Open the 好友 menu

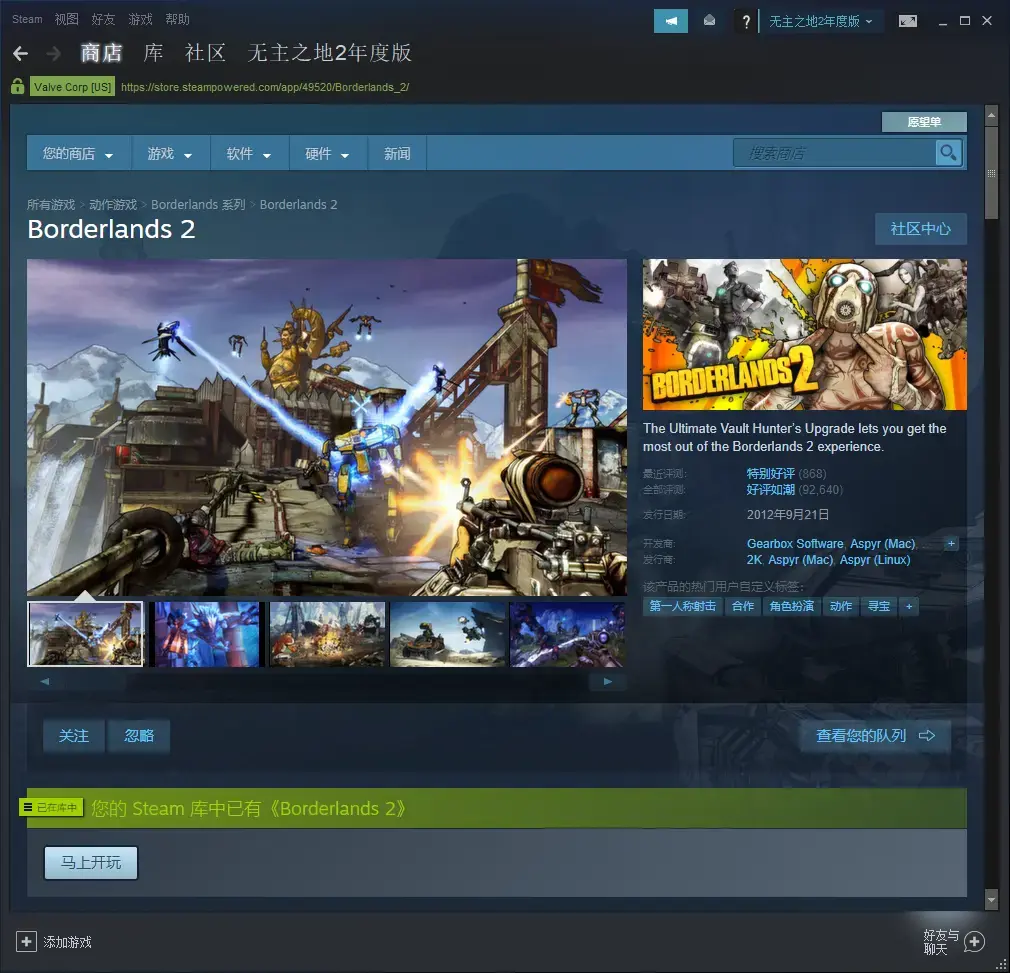[x=103, y=19]
